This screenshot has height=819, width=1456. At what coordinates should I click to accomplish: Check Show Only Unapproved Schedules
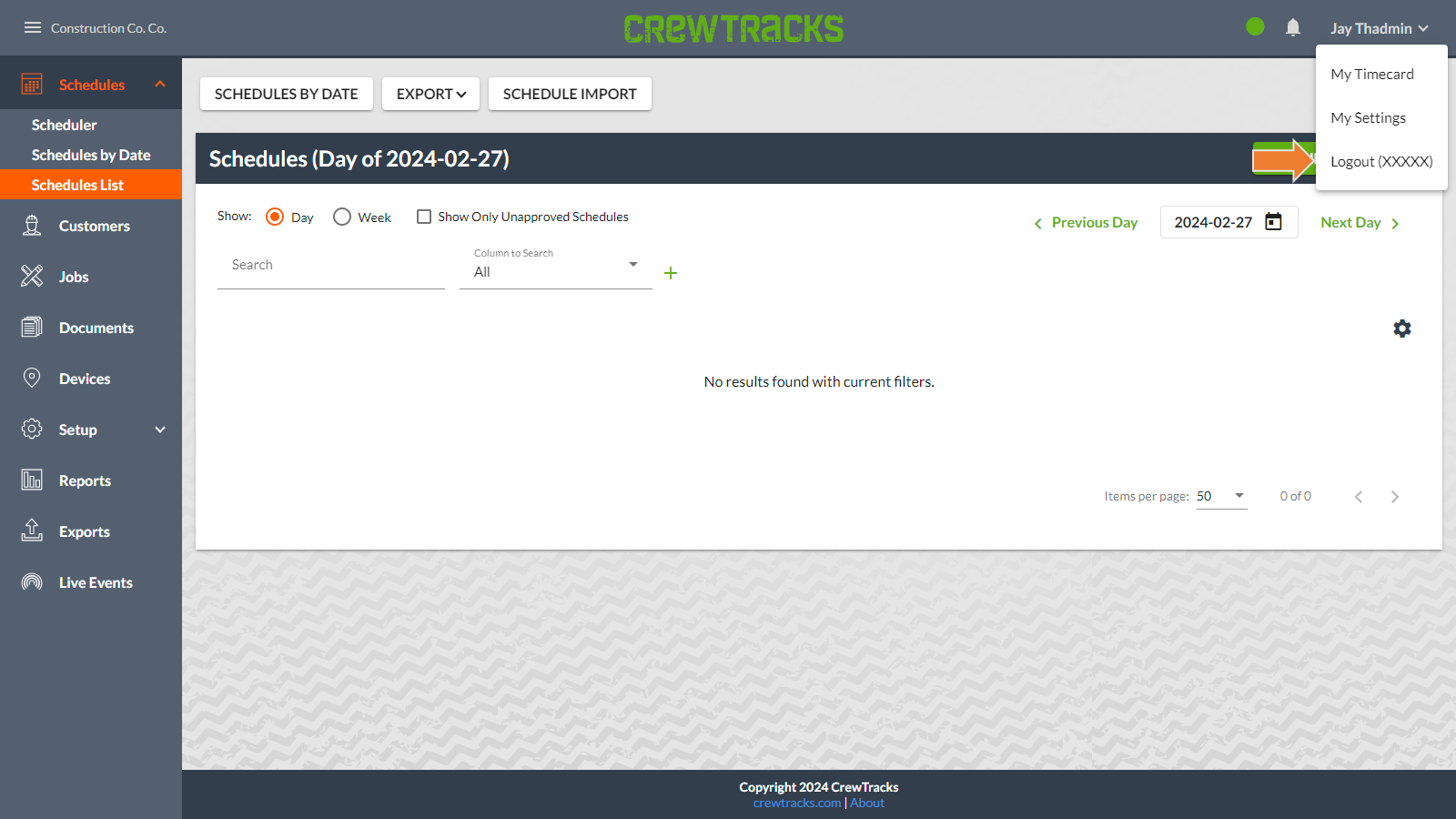(424, 217)
